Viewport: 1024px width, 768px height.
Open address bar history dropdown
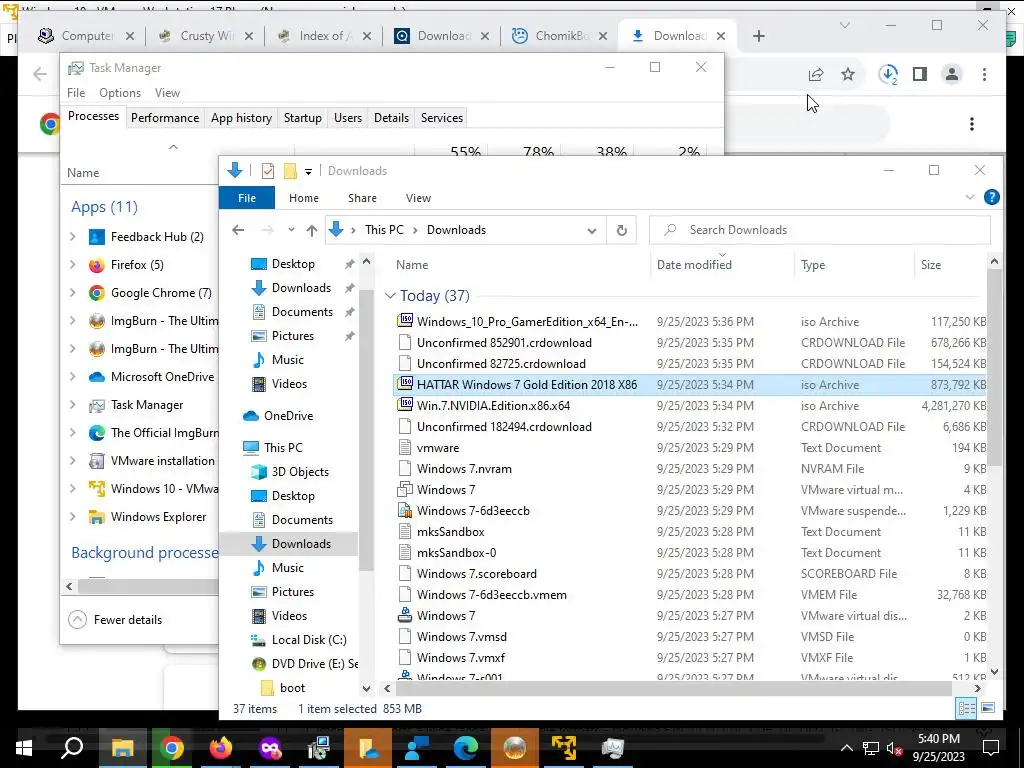coord(592,231)
